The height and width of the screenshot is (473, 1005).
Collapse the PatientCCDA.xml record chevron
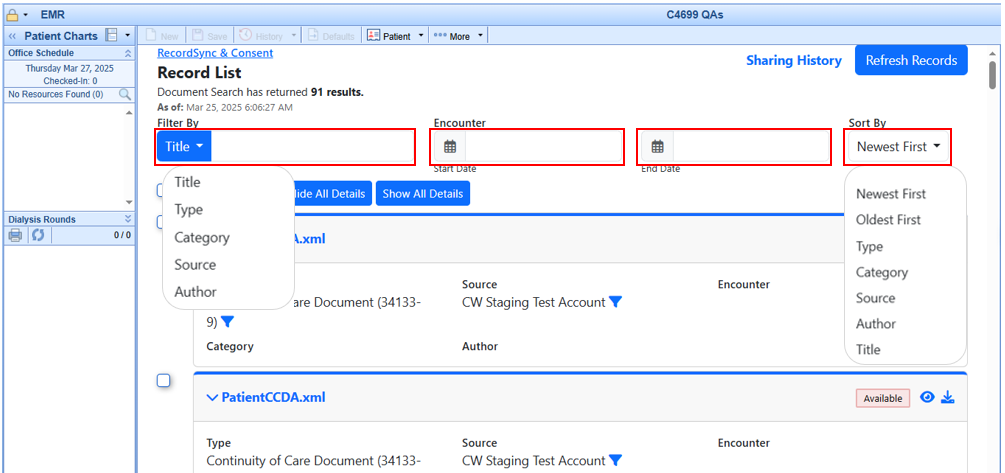click(212, 397)
